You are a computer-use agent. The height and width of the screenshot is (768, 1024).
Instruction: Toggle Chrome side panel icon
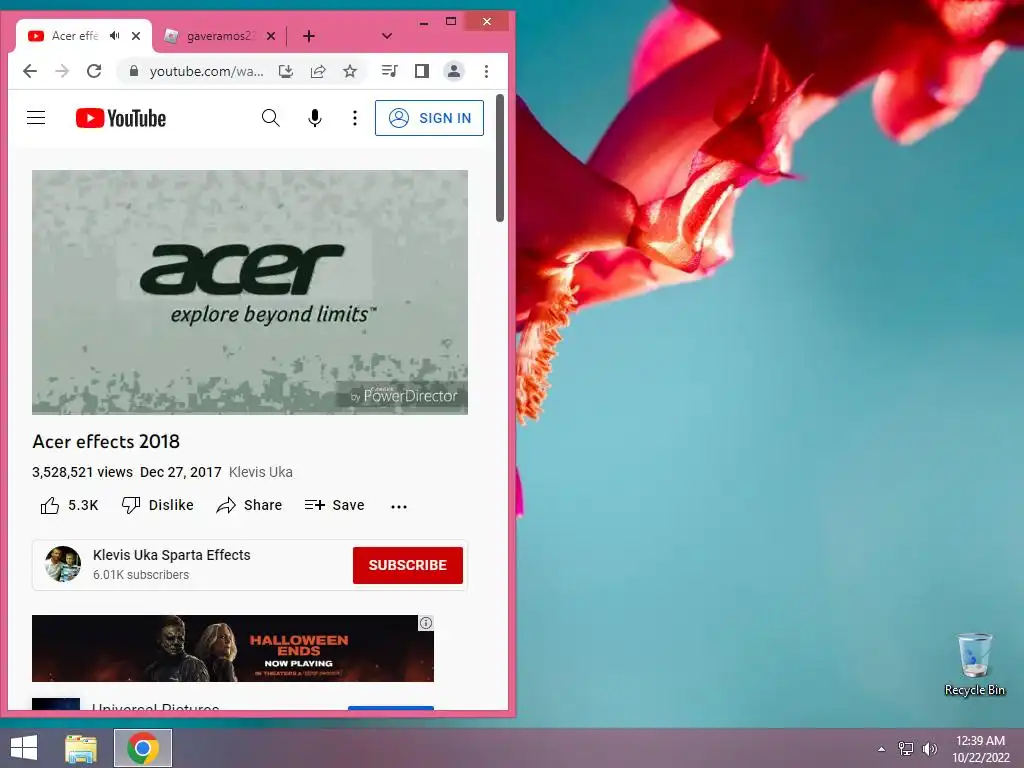(x=422, y=71)
